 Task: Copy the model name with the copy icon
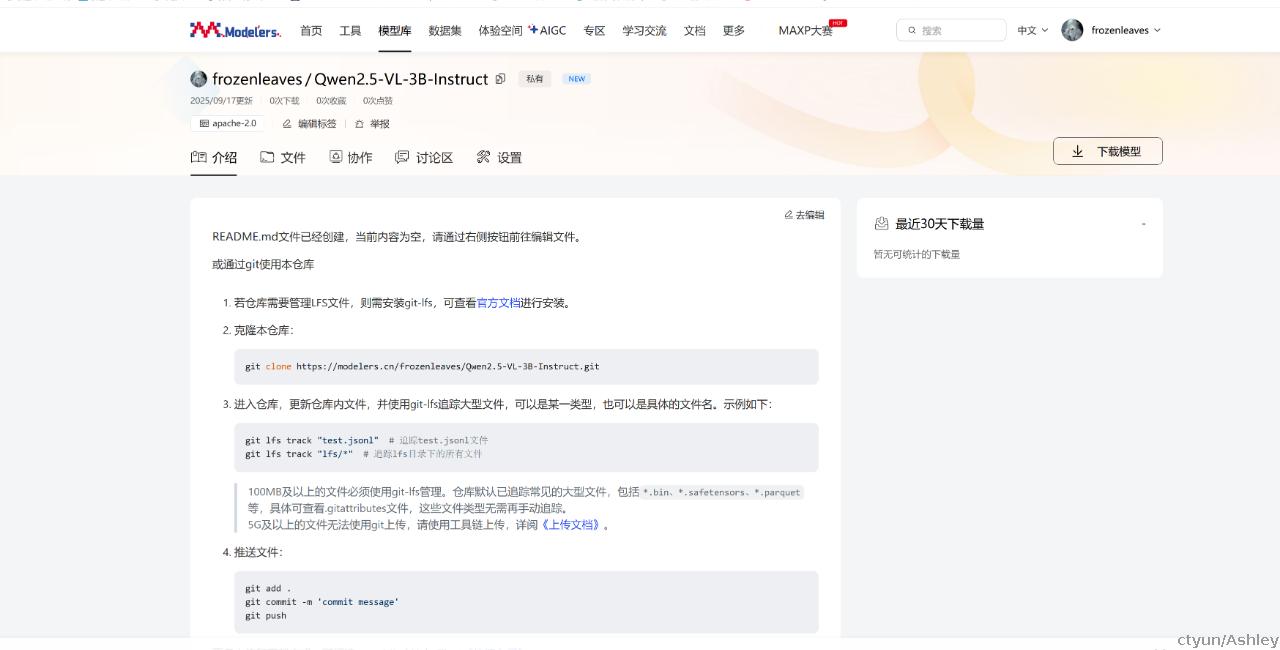click(x=501, y=79)
